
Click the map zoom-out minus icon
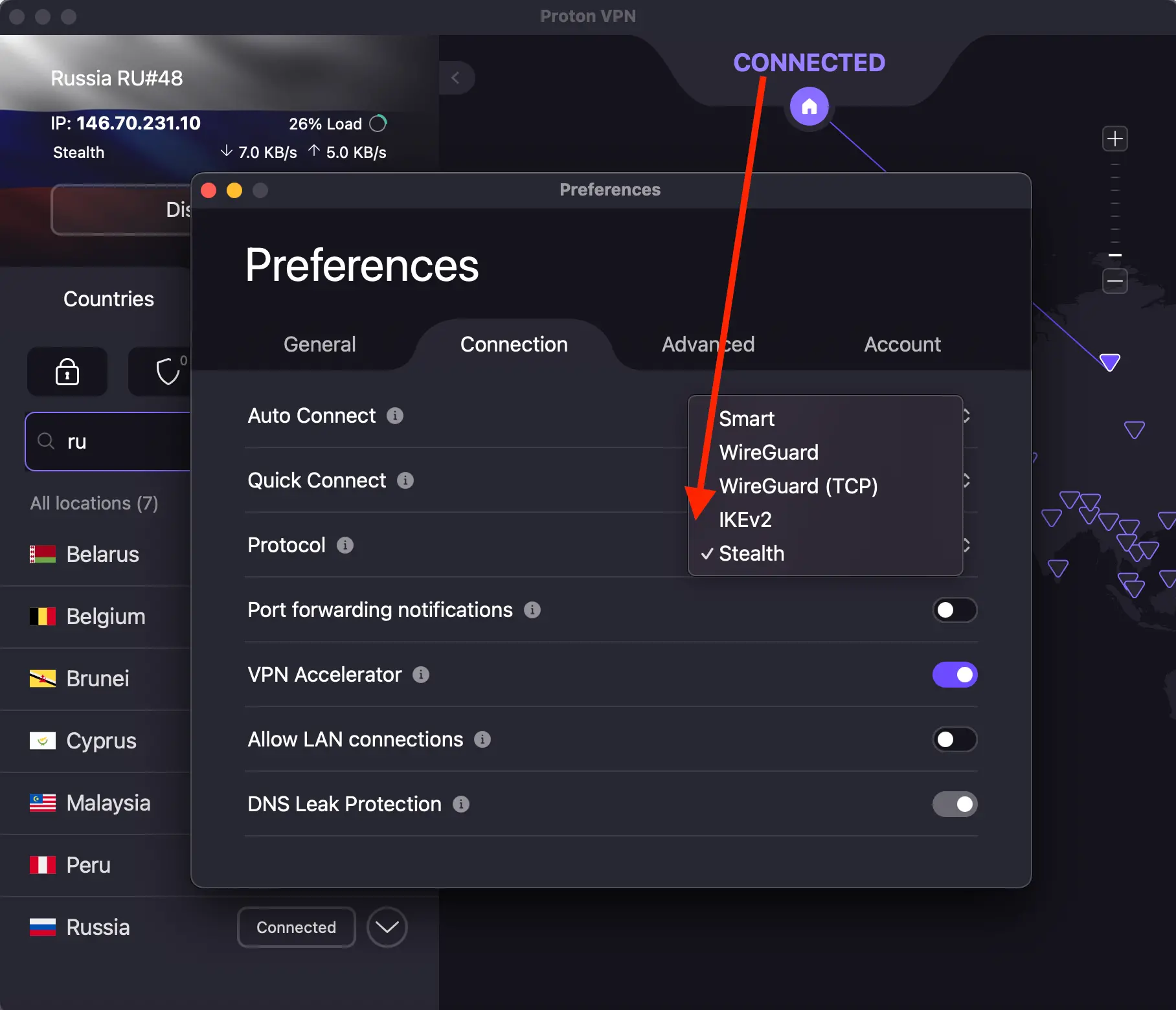[1115, 282]
